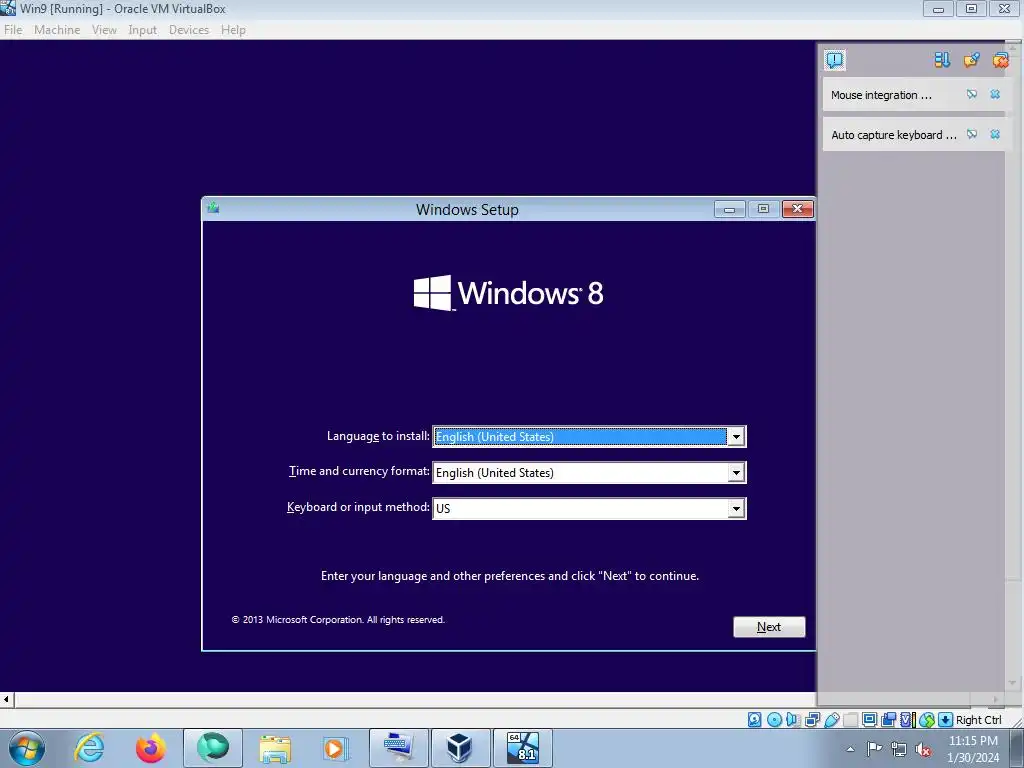This screenshot has height=768, width=1024.
Task: Click the CPU virtualization status icon
Action: (907, 720)
